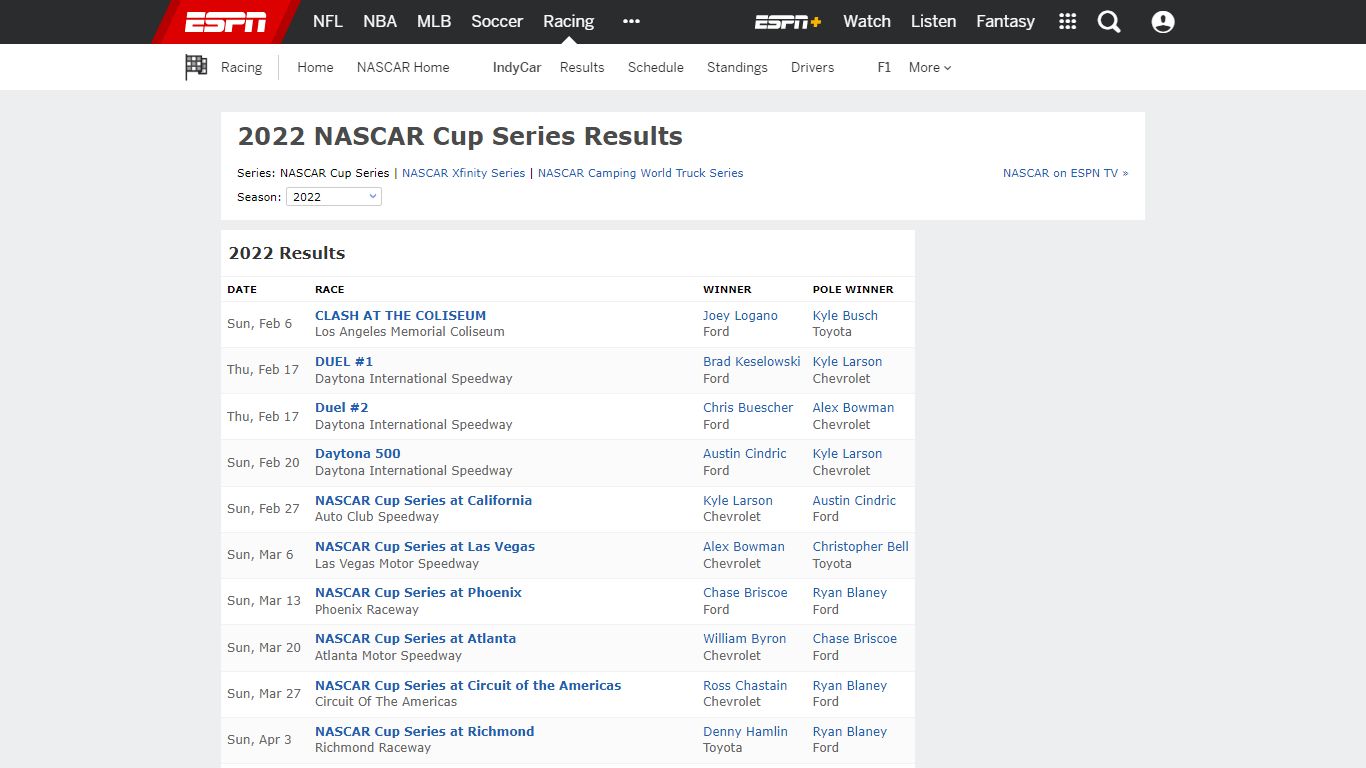Open CLASH AT THE COLISEUM race
Screen dimensions: 1366x768
(400, 315)
